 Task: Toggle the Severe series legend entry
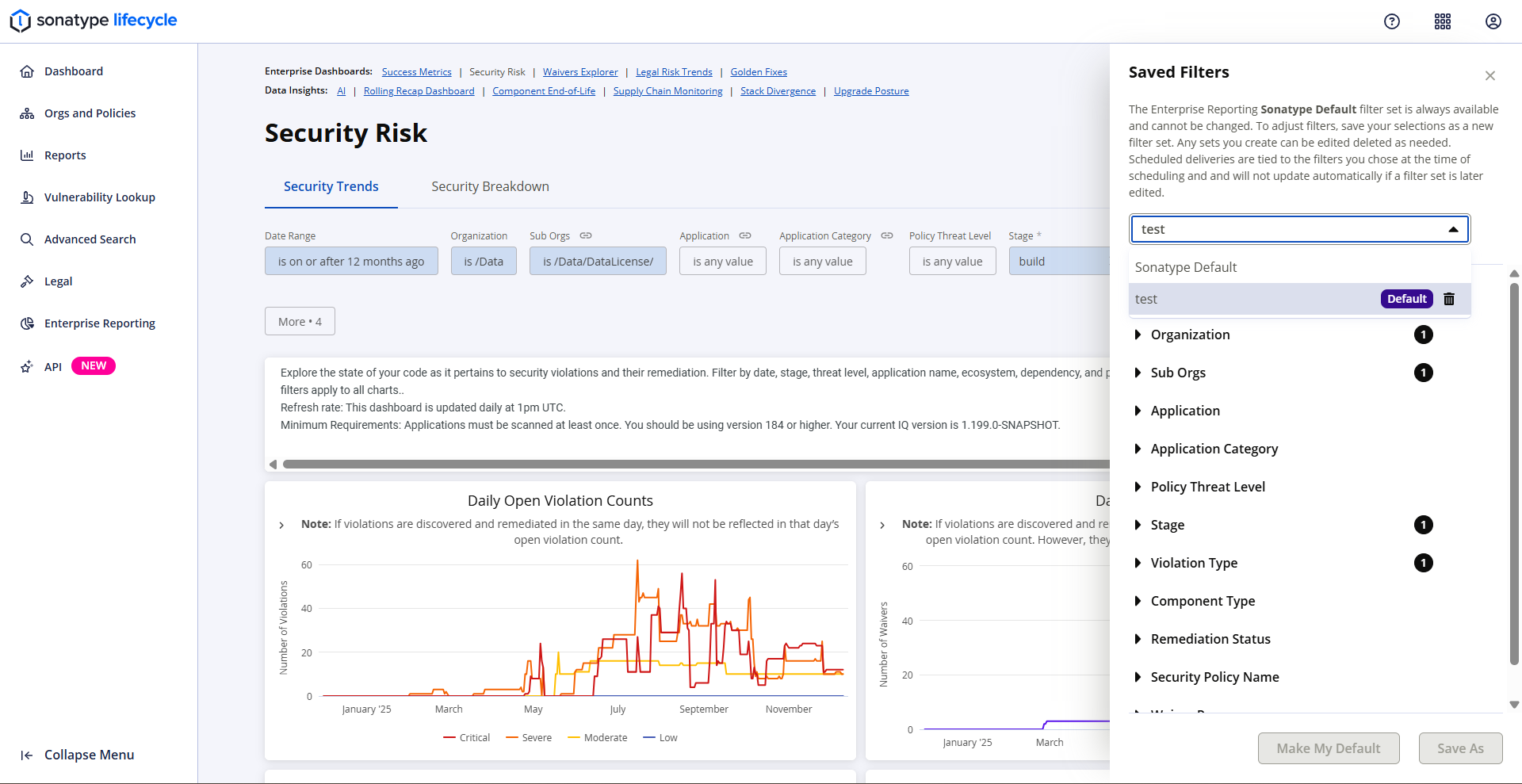(x=529, y=738)
